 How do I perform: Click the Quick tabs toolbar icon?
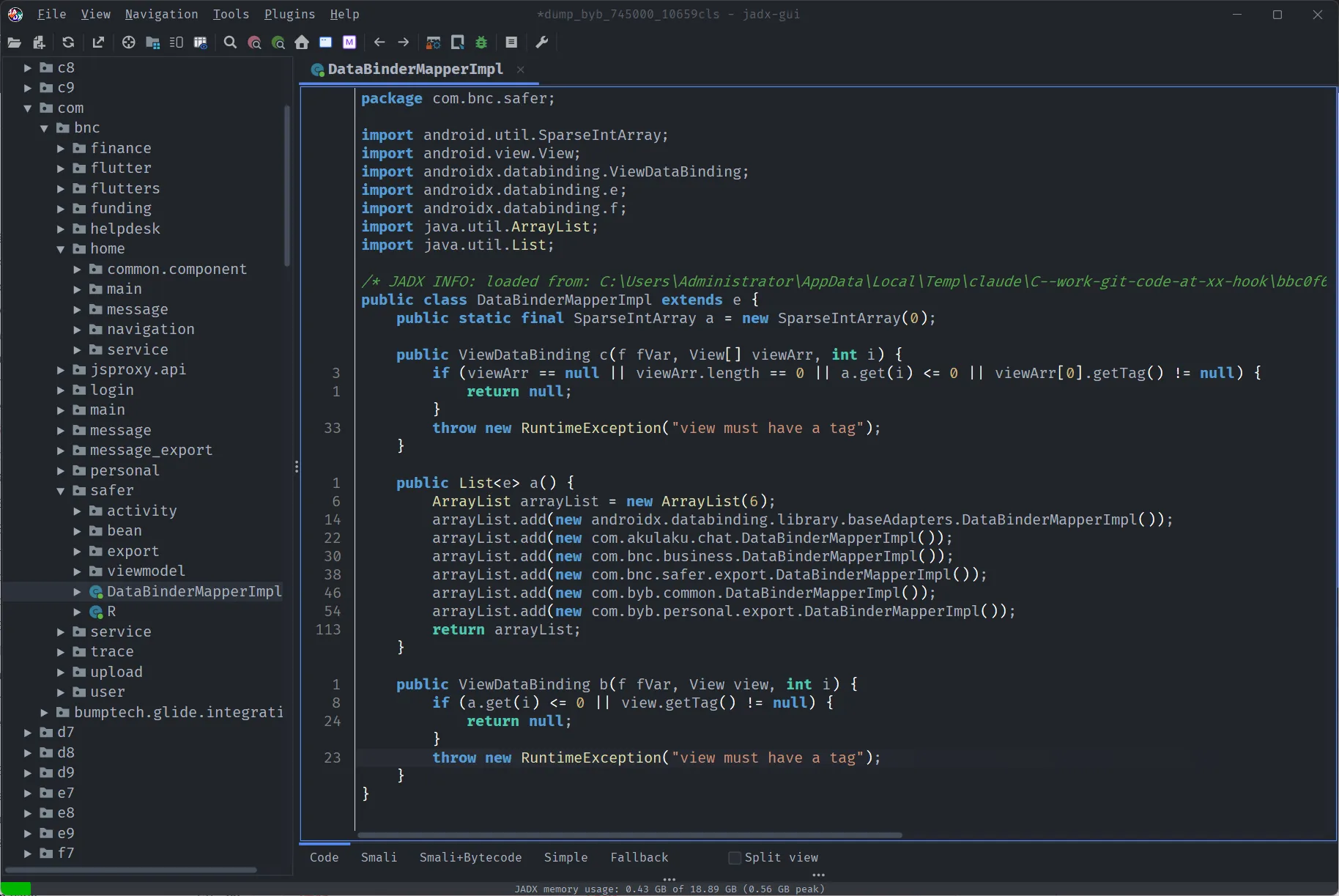click(200, 42)
